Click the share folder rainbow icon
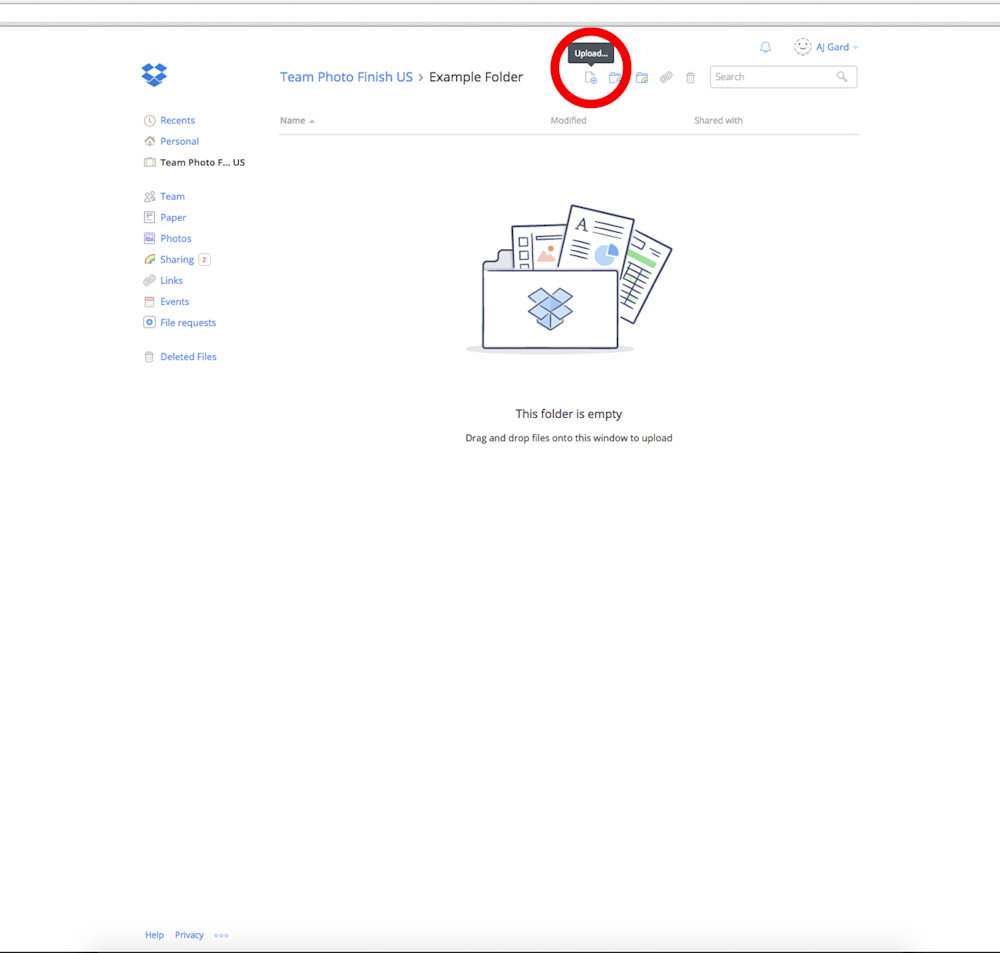The image size is (1000, 953). [x=642, y=78]
